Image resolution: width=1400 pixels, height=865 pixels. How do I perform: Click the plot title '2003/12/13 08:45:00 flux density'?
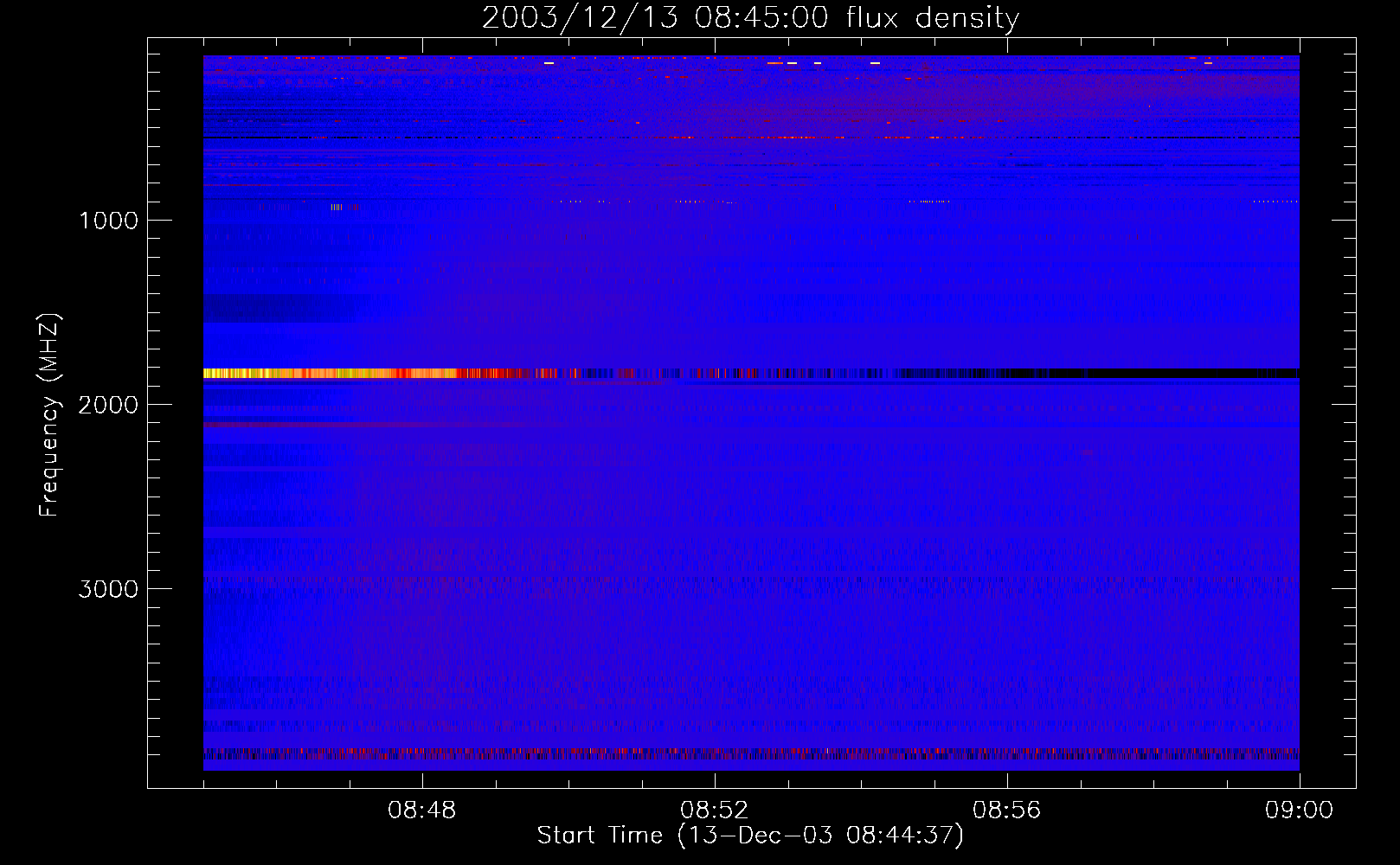pos(750,18)
